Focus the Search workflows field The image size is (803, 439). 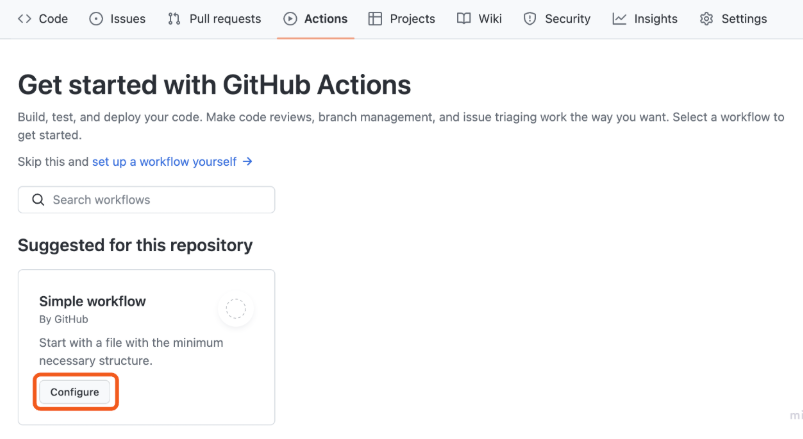146,200
